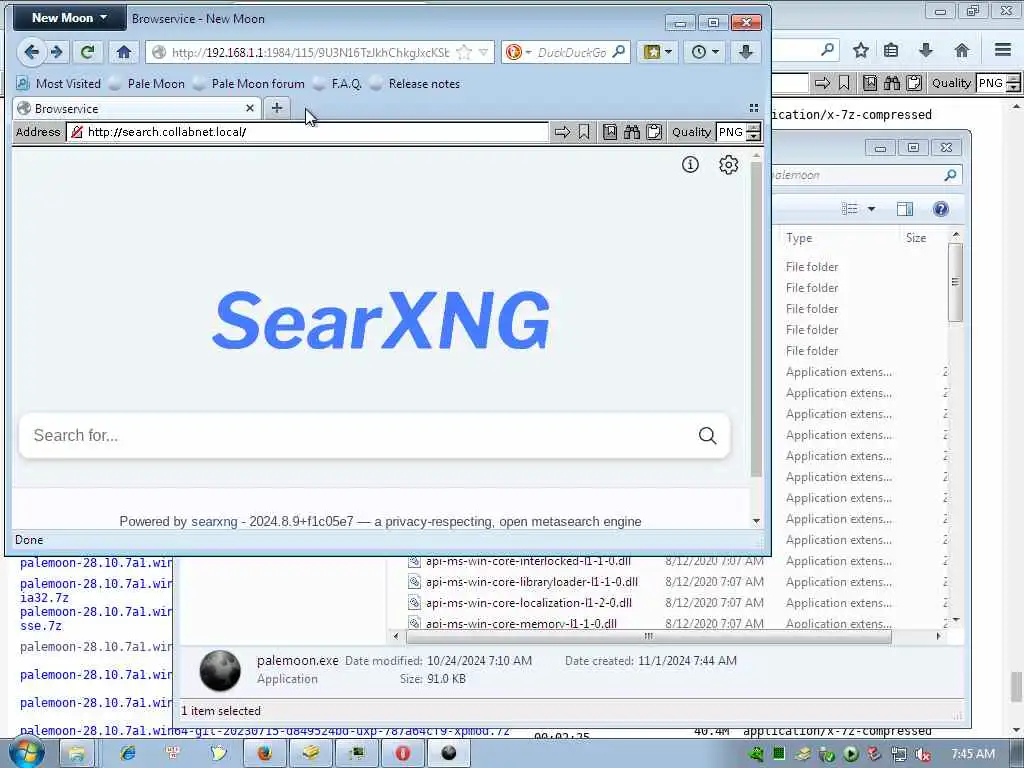This screenshot has height=768, width=1024.
Task: Go back in the New Moon browser
Action: [x=31, y=52]
